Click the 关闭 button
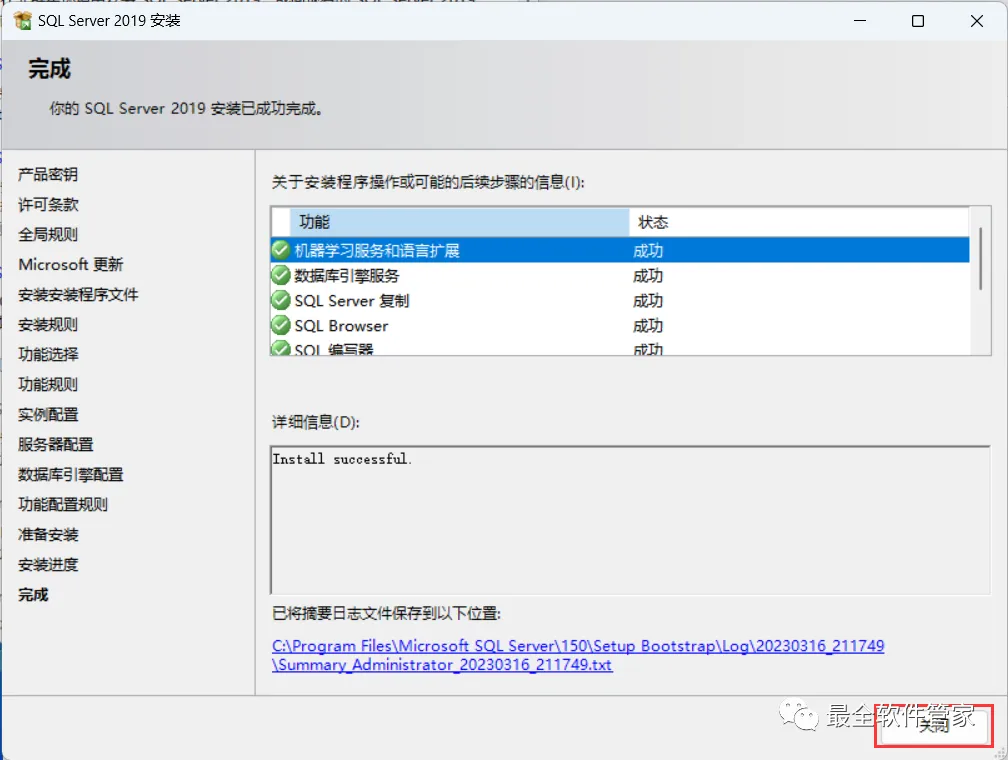 coord(934,726)
